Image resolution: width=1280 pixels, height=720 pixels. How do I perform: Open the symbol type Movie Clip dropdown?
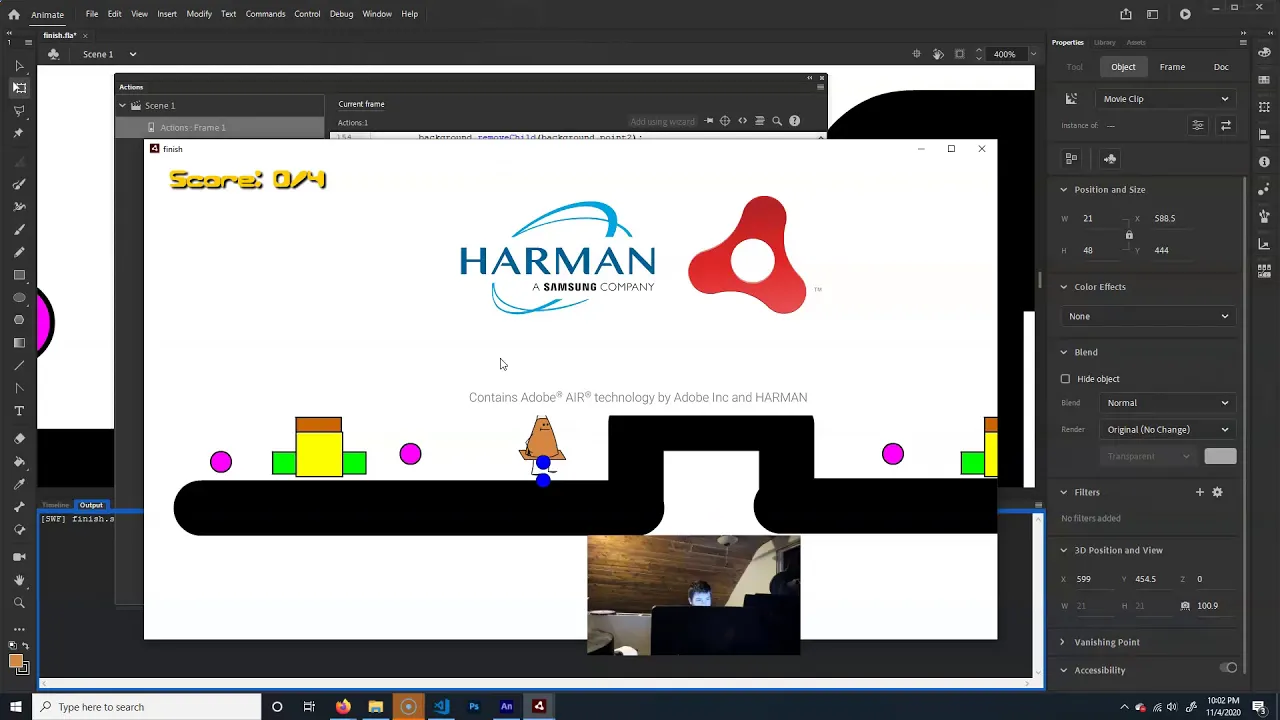point(1166,99)
